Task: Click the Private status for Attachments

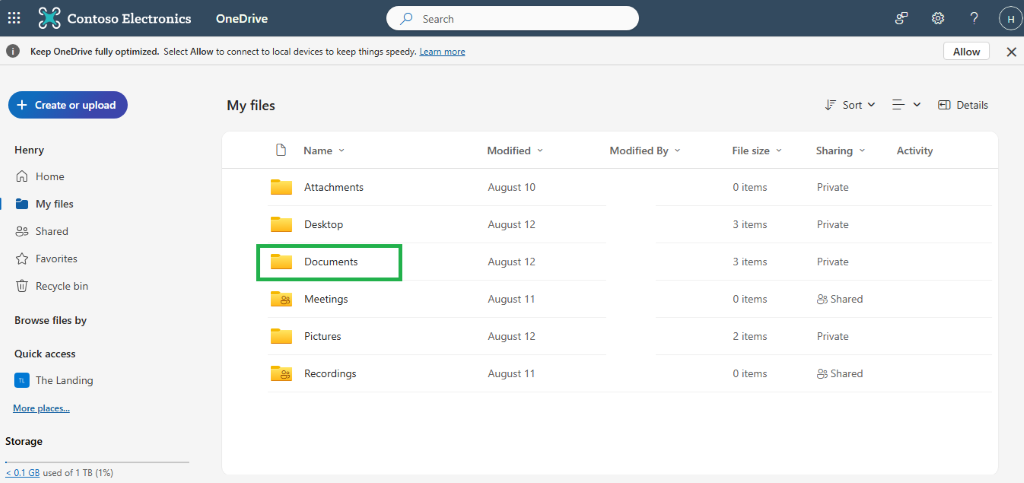Action: pyautogui.click(x=833, y=187)
